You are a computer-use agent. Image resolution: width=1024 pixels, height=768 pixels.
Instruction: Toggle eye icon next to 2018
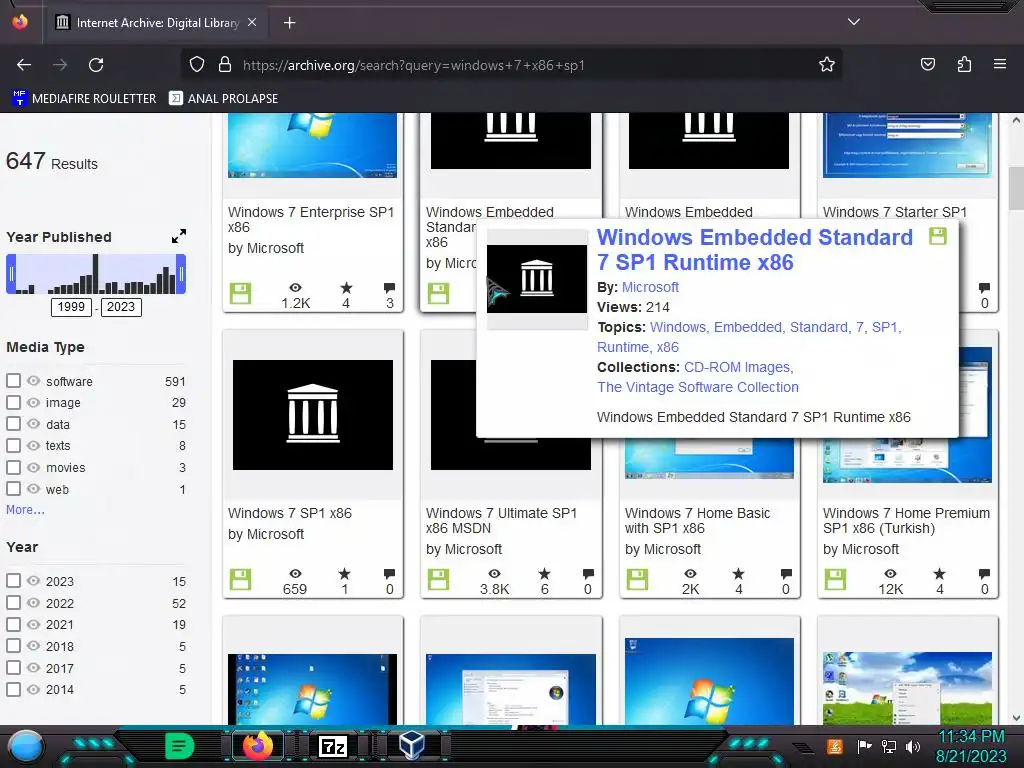[x=33, y=646]
